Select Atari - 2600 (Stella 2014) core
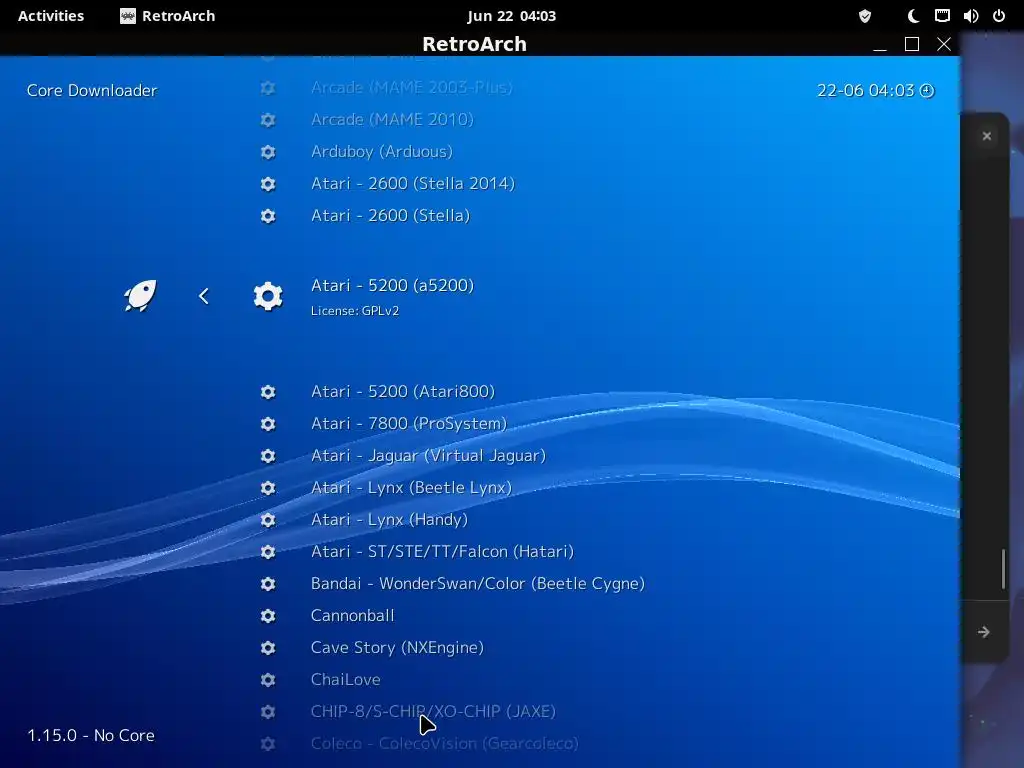 [x=413, y=184]
